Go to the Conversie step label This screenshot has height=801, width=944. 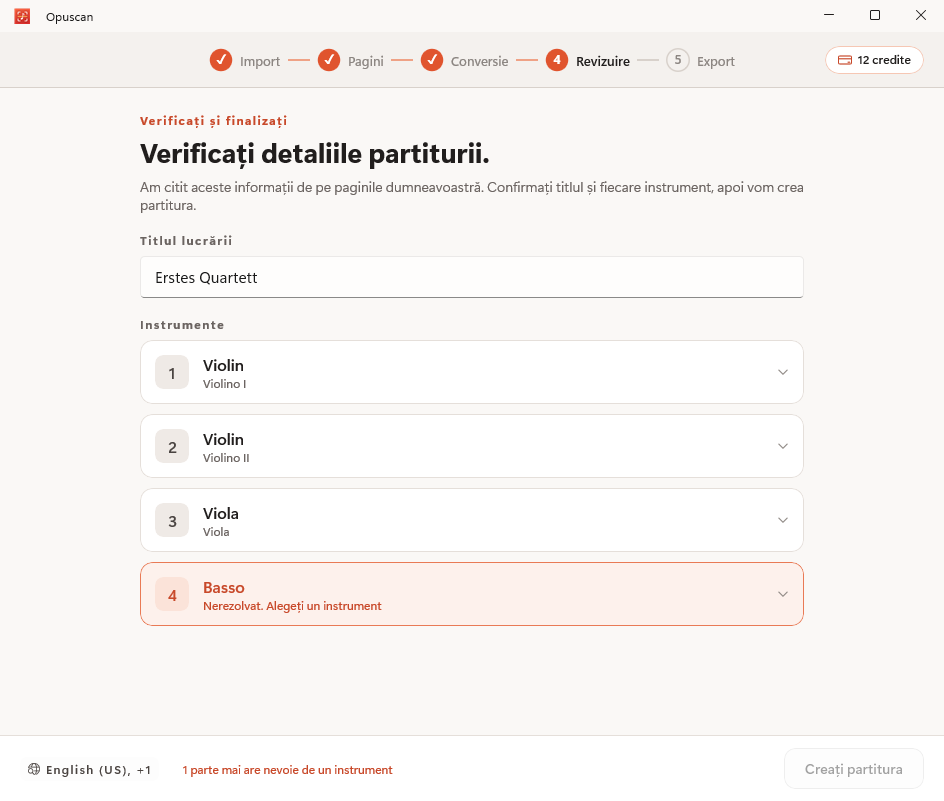click(x=479, y=61)
